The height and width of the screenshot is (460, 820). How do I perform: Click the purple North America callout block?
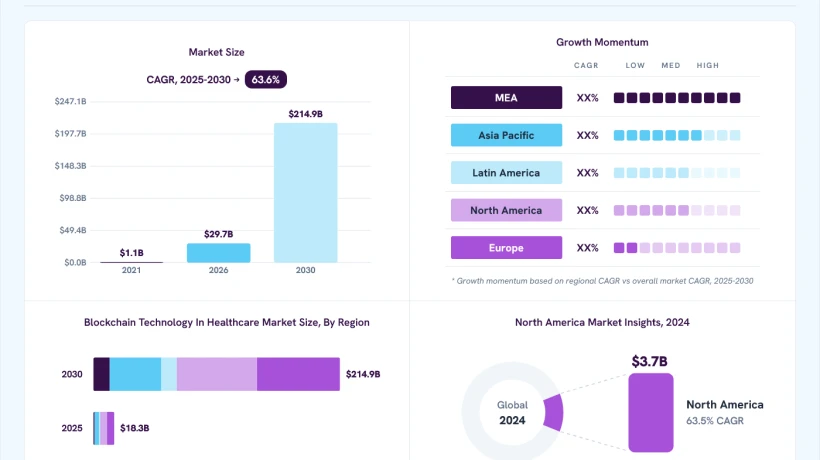[x=651, y=412]
